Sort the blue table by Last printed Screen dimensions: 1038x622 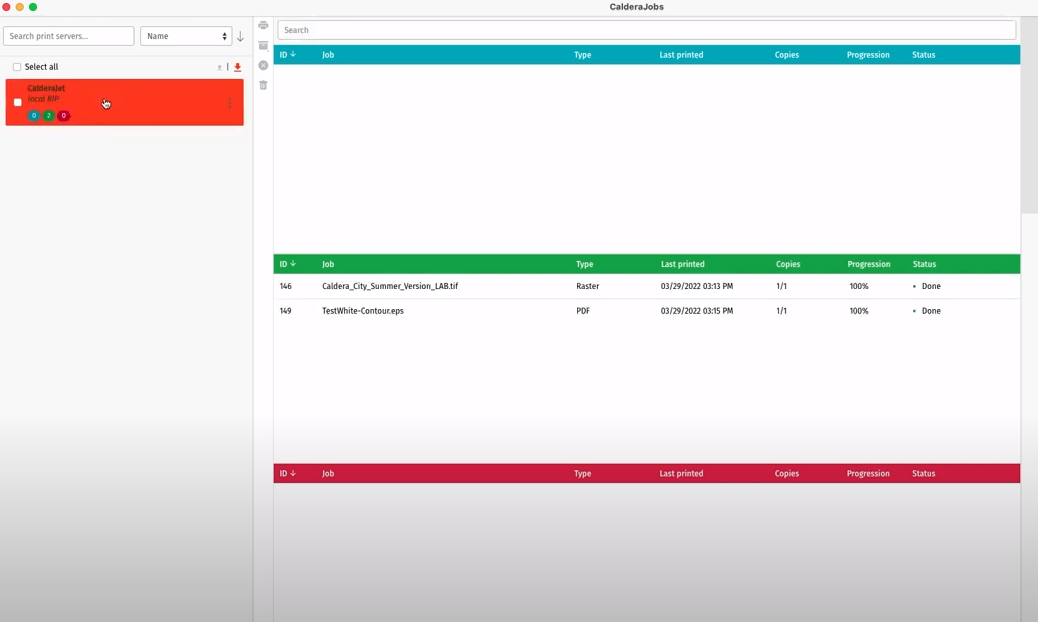(x=681, y=55)
